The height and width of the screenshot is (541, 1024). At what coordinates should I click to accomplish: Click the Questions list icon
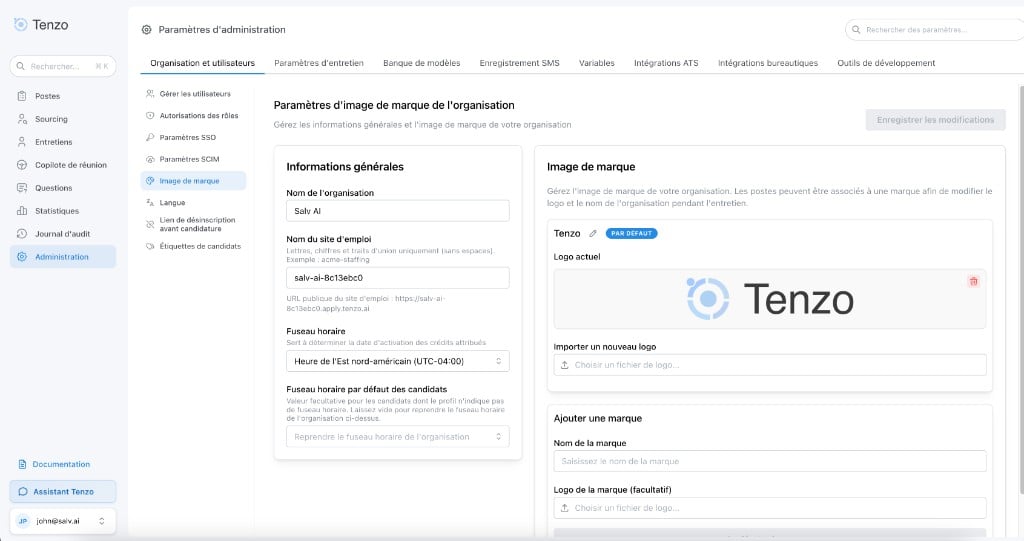point(22,188)
